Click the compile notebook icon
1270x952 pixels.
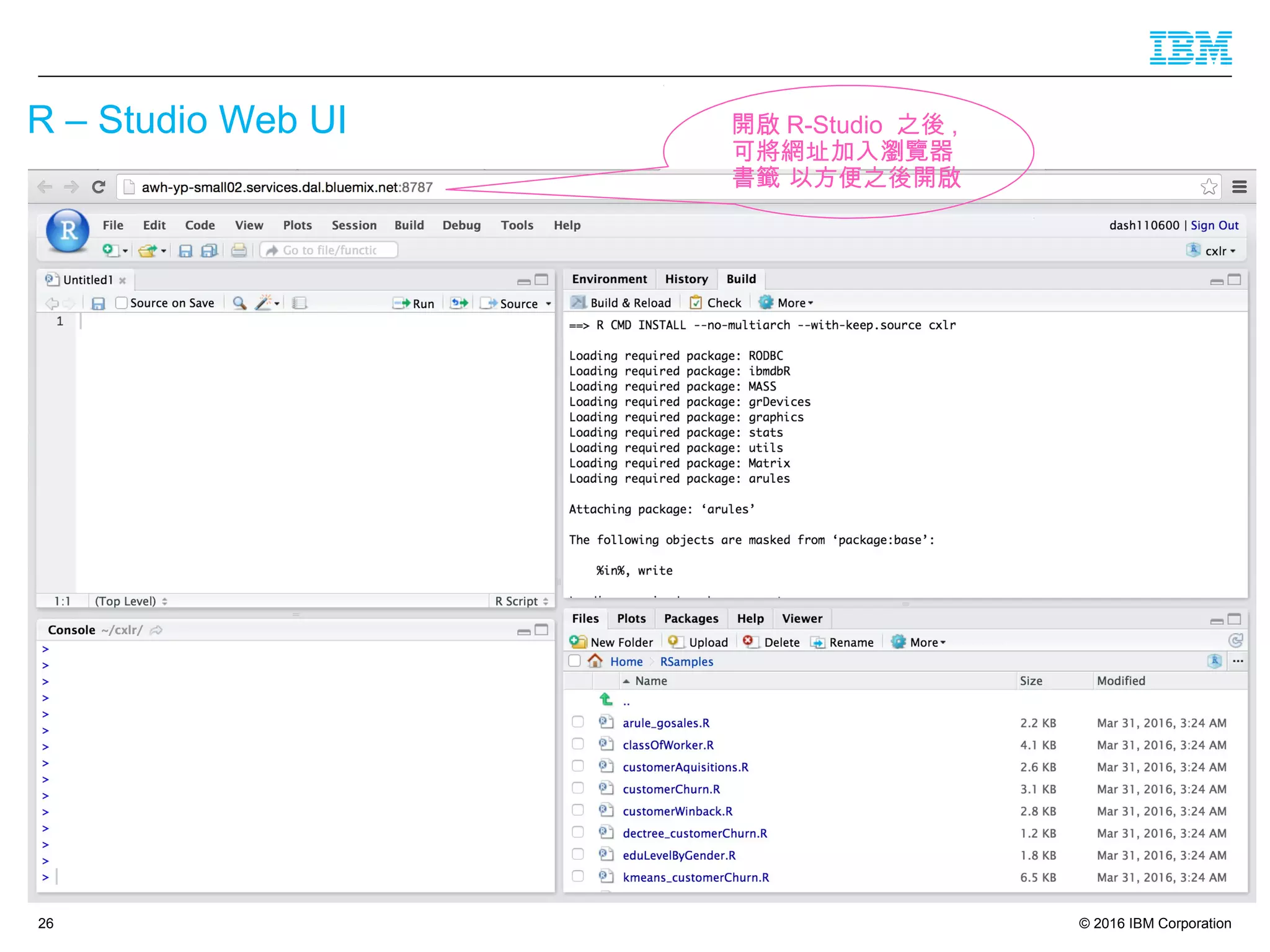point(300,303)
